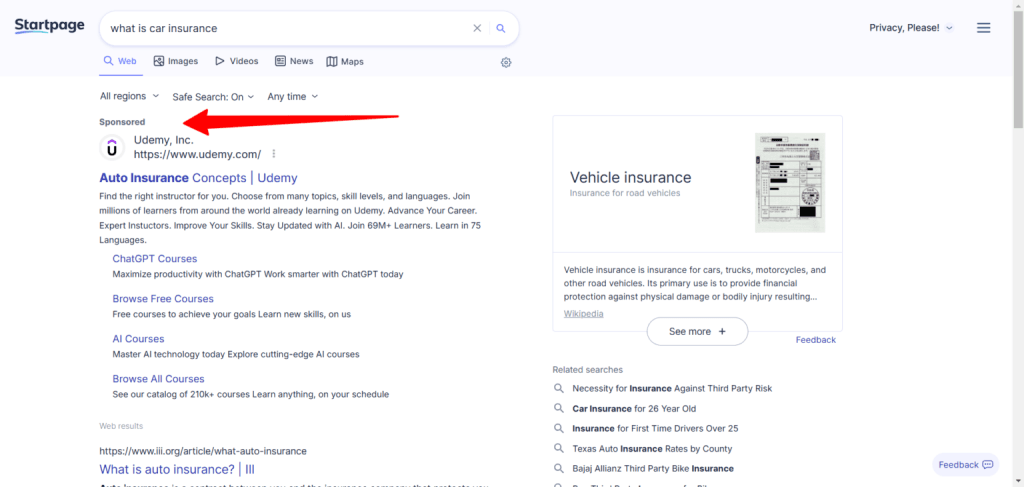
Task: Switch to the Videos tab
Action: pos(236,61)
